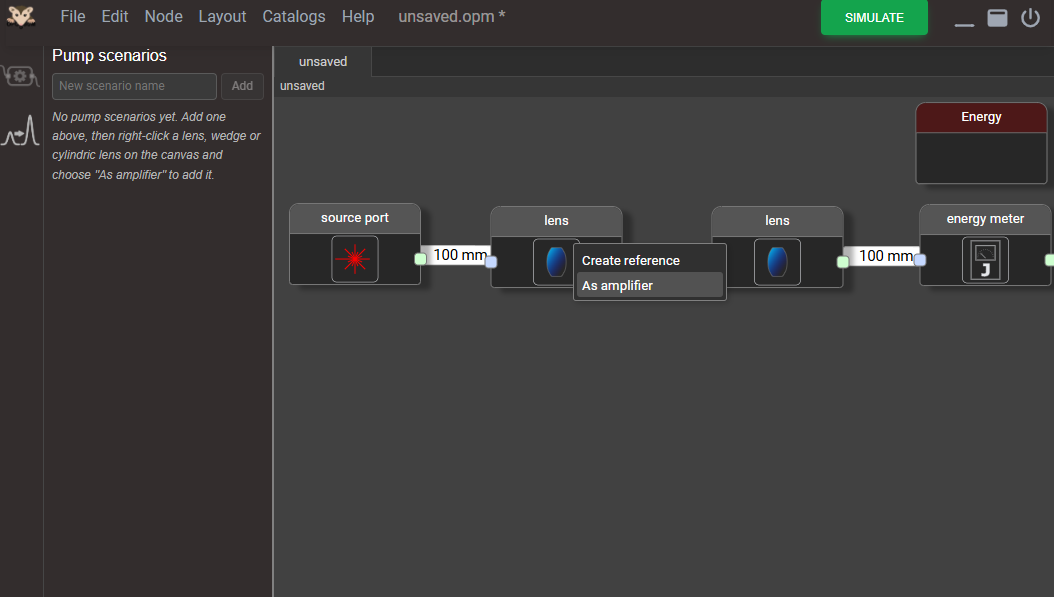Open the File menu
1054x597 pixels.
[73, 16]
